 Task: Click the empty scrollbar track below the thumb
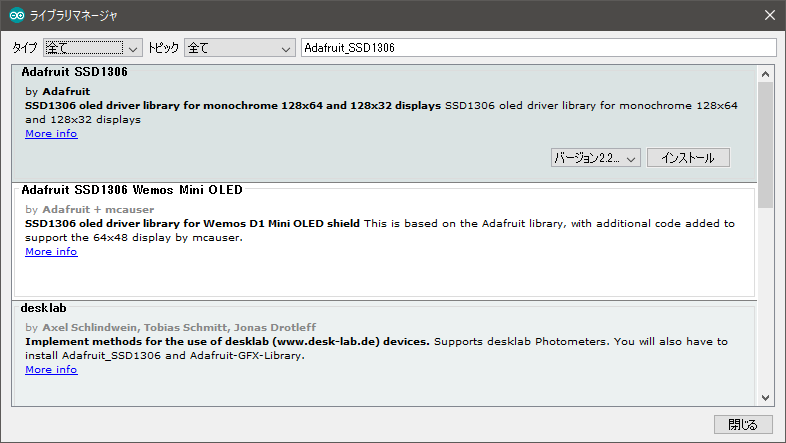click(x=765, y=299)
